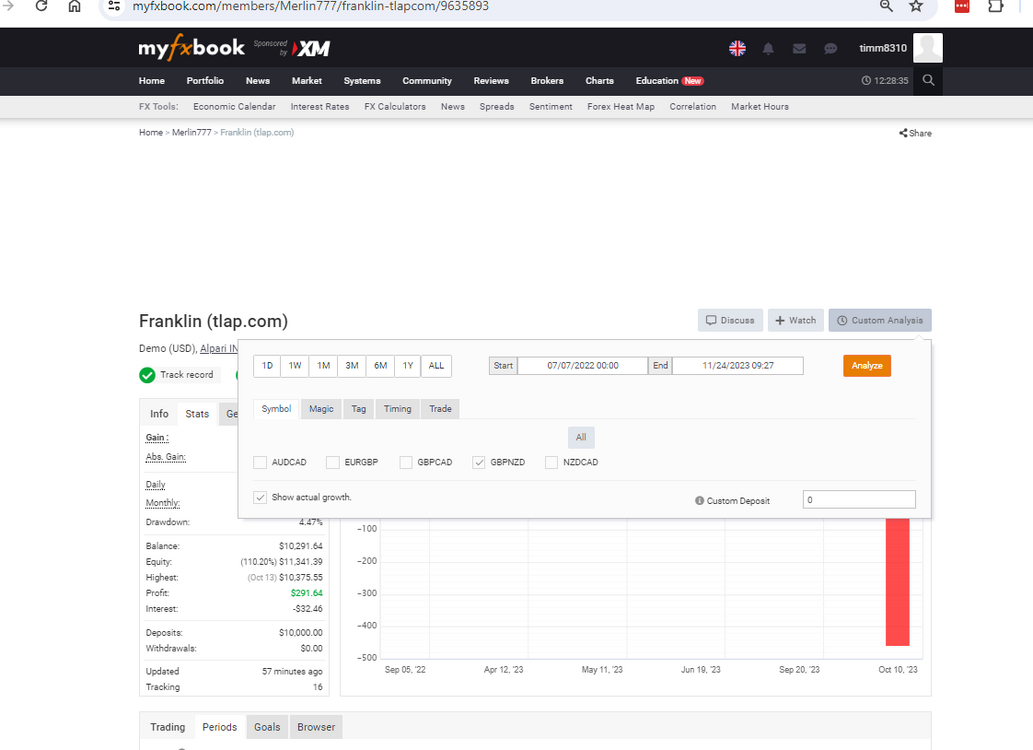The image size is (1033, 750).
Task: Click the zoom magnifier icon in address bar
Action: 886,6
